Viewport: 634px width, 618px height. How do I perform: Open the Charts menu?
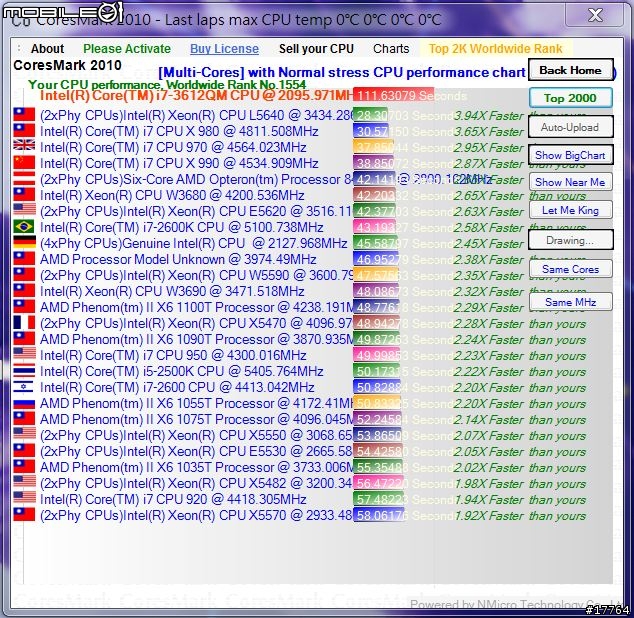click(391, 49)
